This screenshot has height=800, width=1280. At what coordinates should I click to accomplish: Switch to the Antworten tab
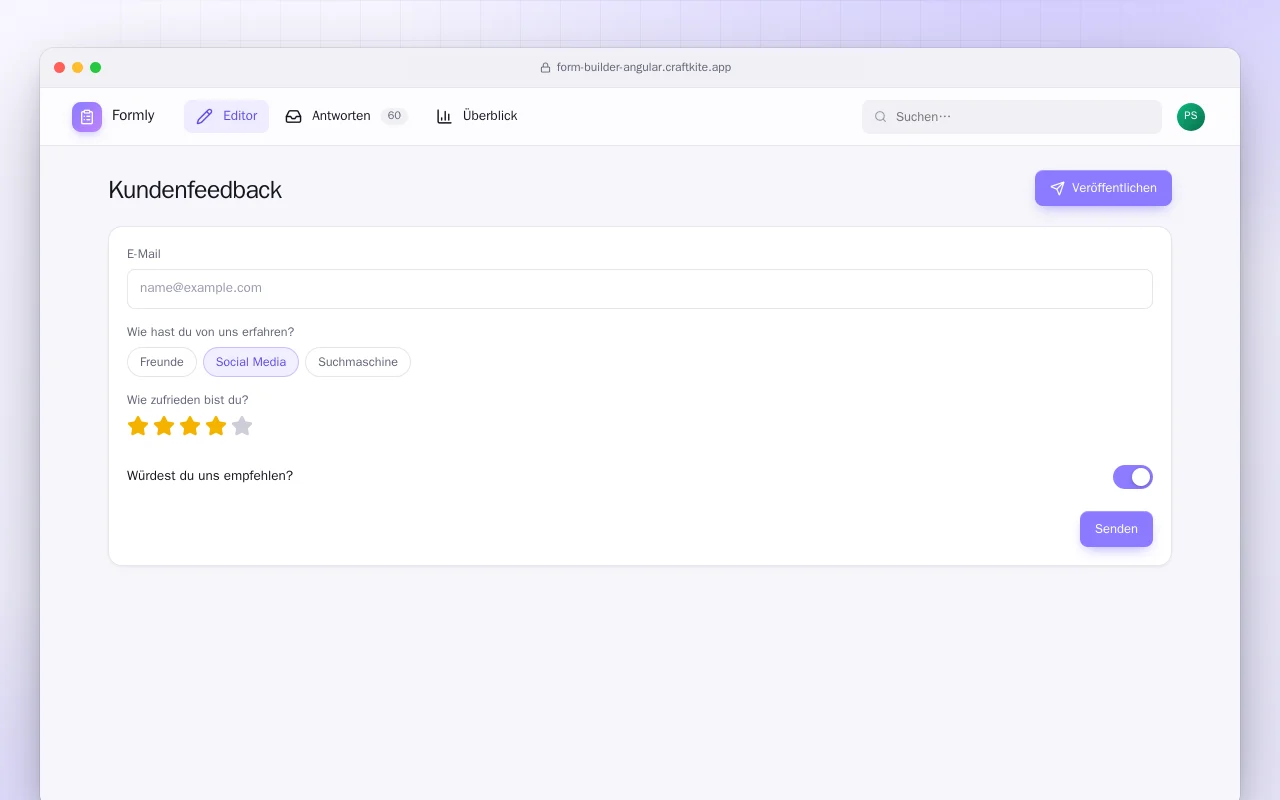pos(345,116)
